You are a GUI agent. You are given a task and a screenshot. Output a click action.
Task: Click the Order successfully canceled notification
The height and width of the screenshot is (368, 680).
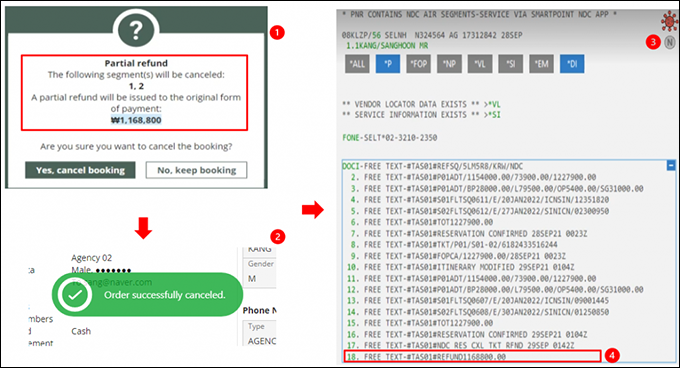(147, 295)
